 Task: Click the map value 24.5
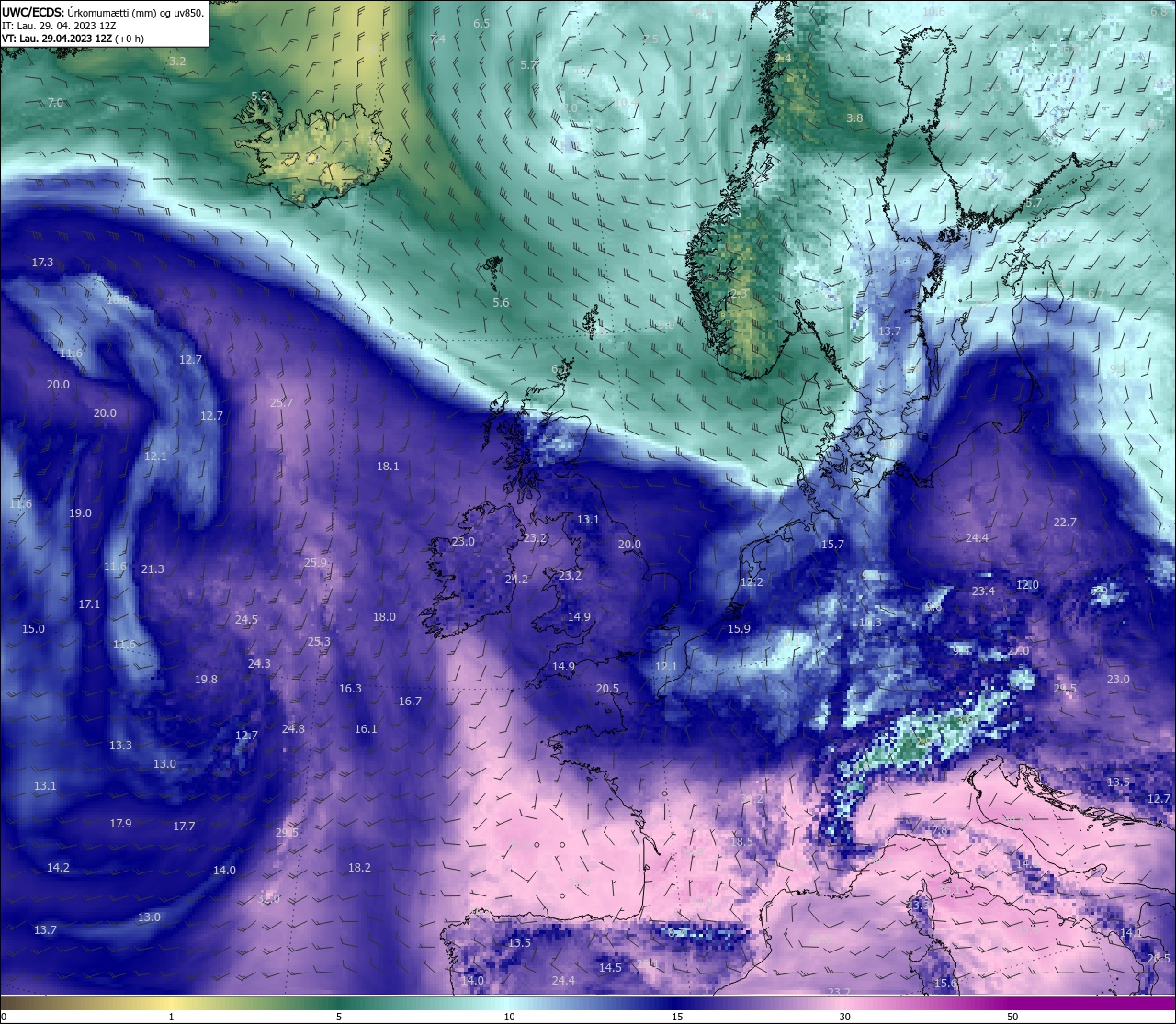246,620
